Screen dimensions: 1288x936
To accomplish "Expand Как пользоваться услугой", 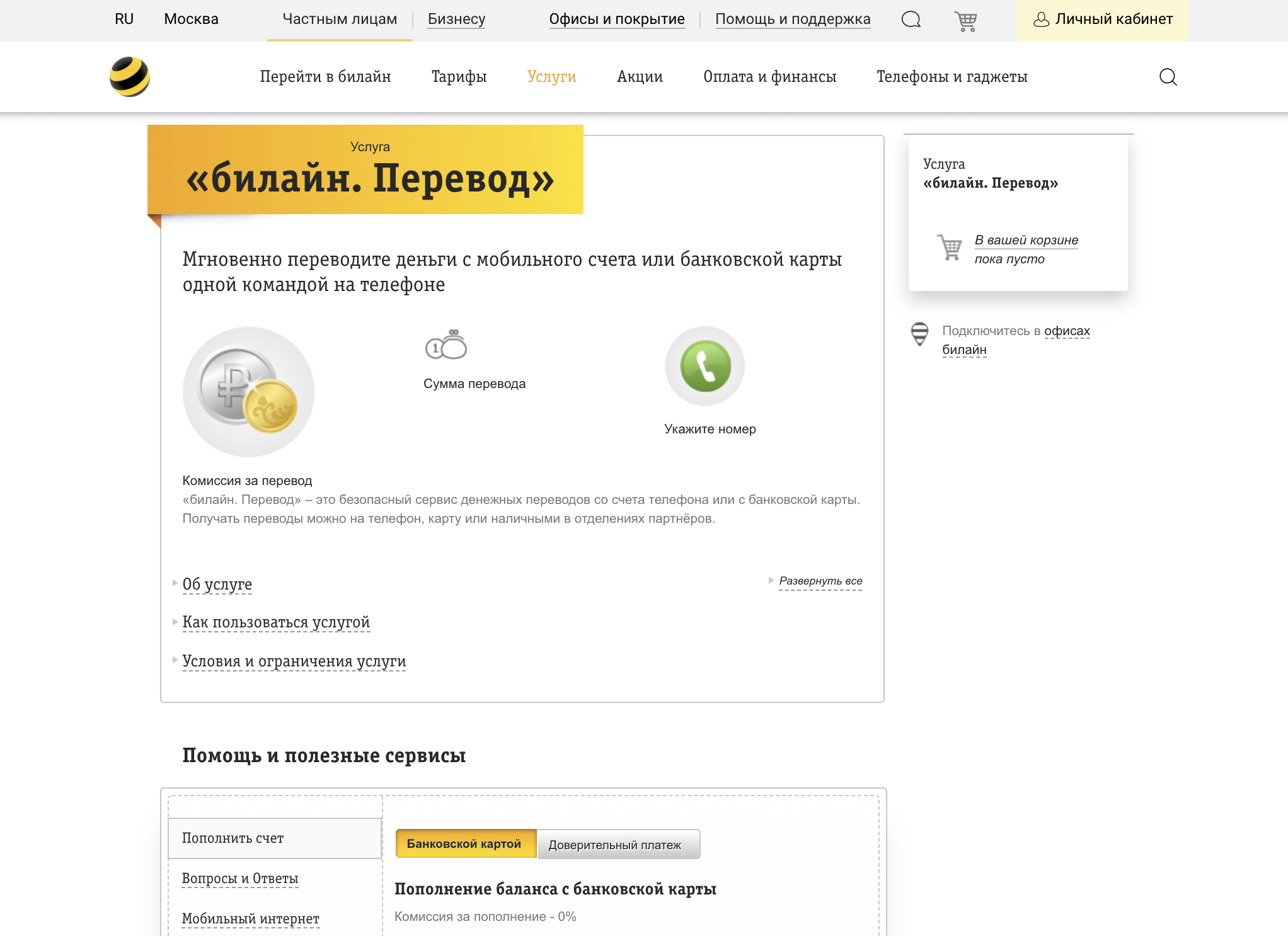I will 276,622.
